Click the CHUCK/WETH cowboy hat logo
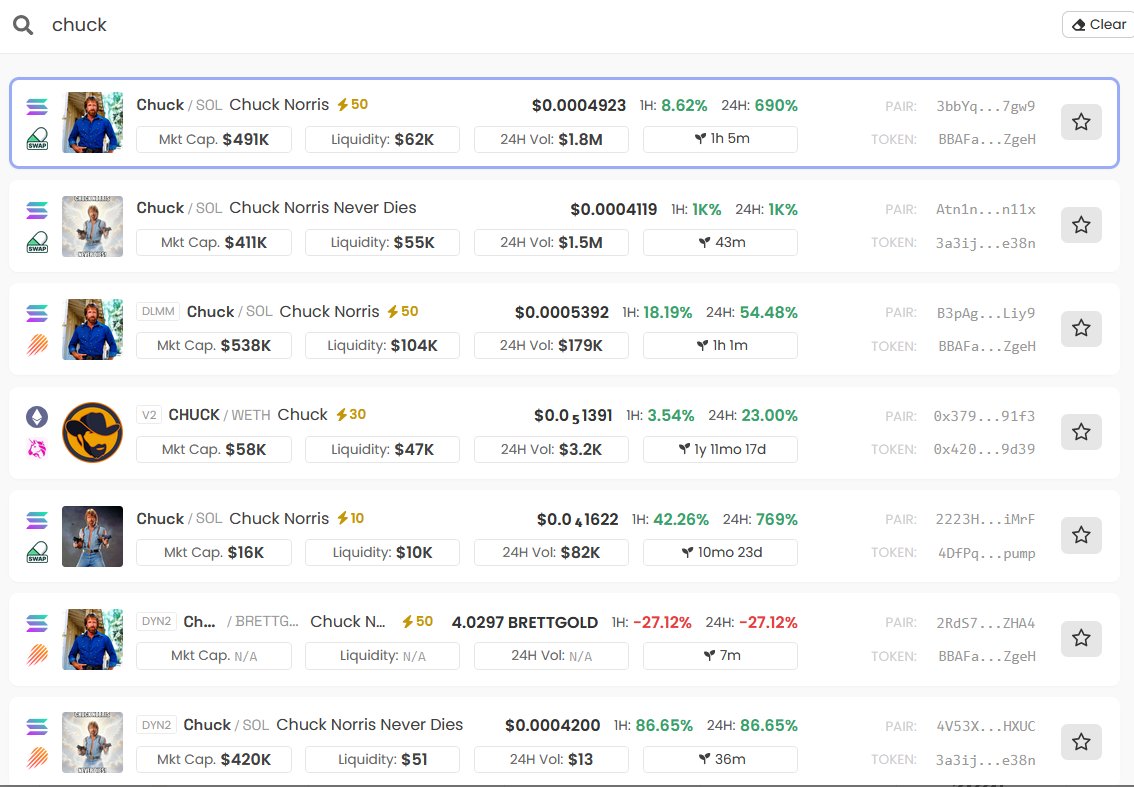1134x787 pixels. point(93,433)
